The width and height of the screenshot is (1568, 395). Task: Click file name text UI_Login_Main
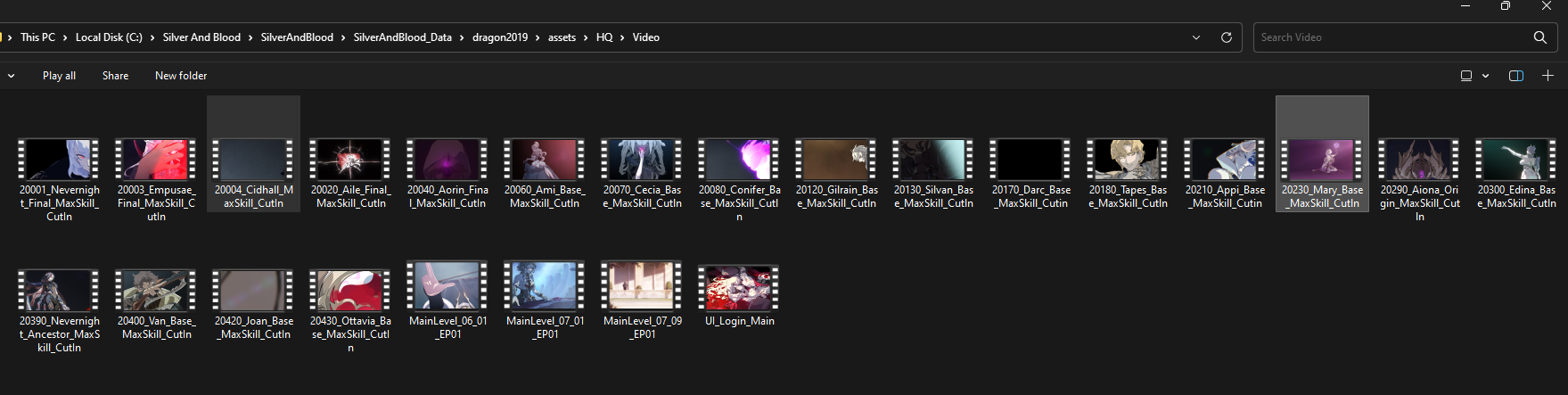[x=739, y=321]
